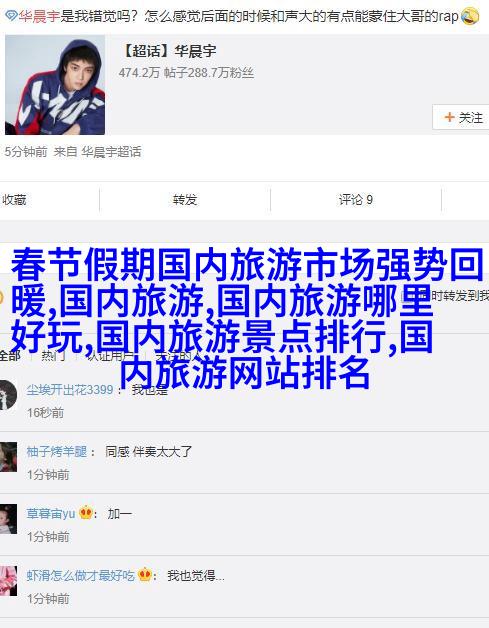Select the 转发 tab
The height and width of the screenshot is (628, 489).
point(185,199)
